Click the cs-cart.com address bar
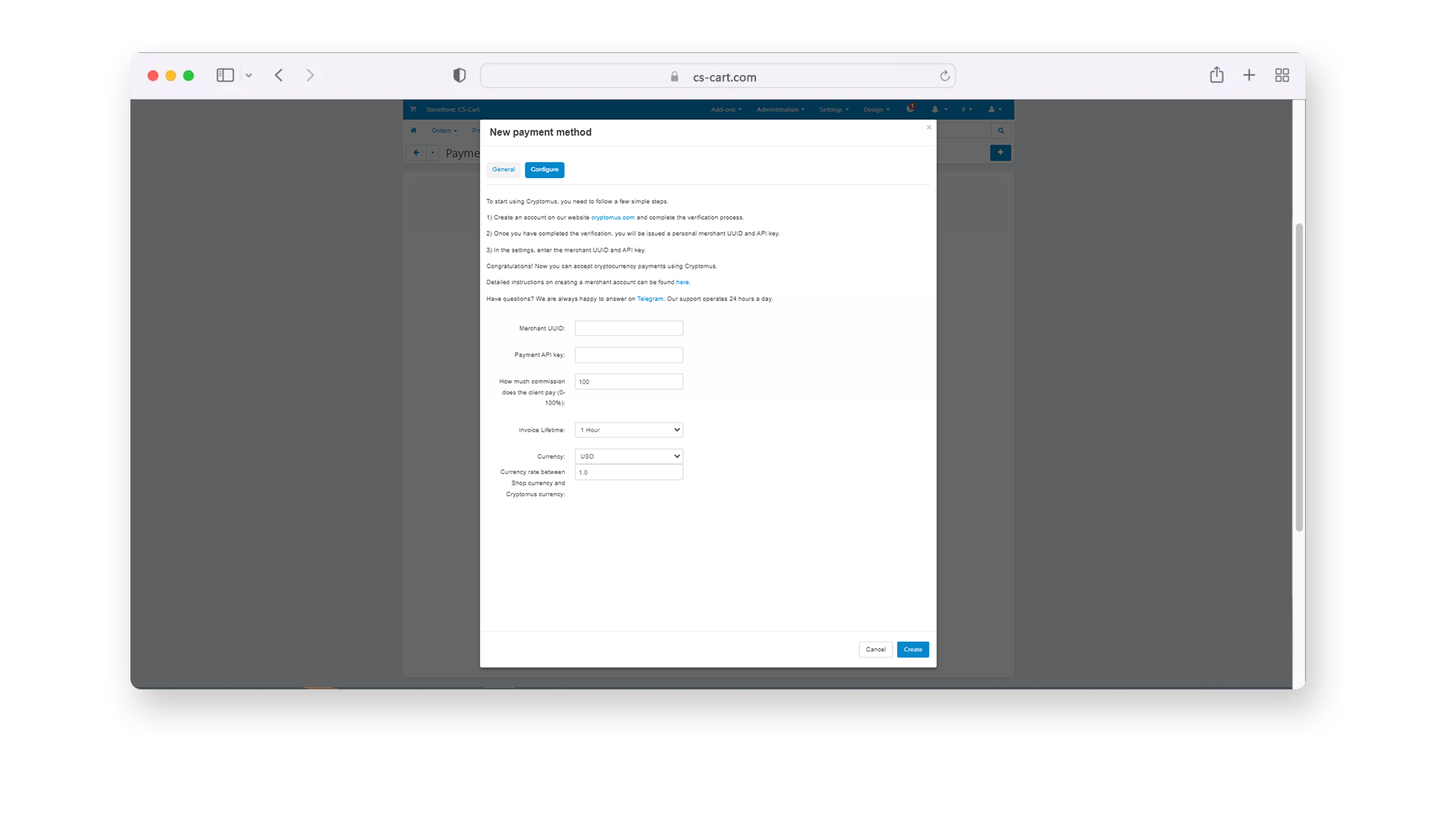The width and height of the screenshot is (1456, 819). pos(717,76)
